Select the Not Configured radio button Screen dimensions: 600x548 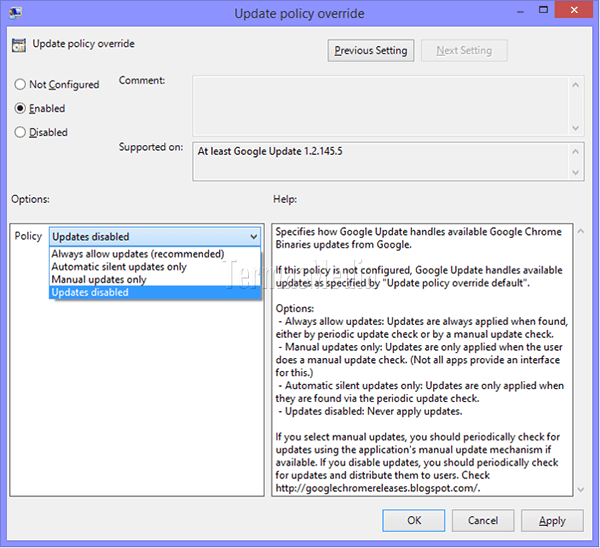pyautogui.click(x=20, y=85)
